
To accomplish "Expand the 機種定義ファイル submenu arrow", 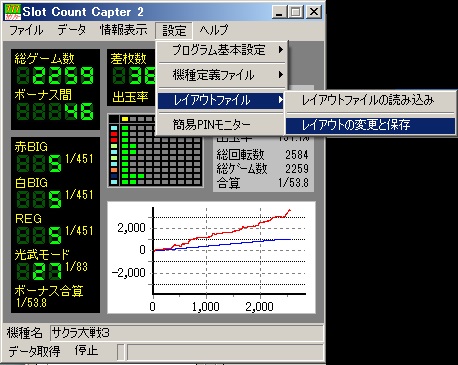I will [281, 75].
